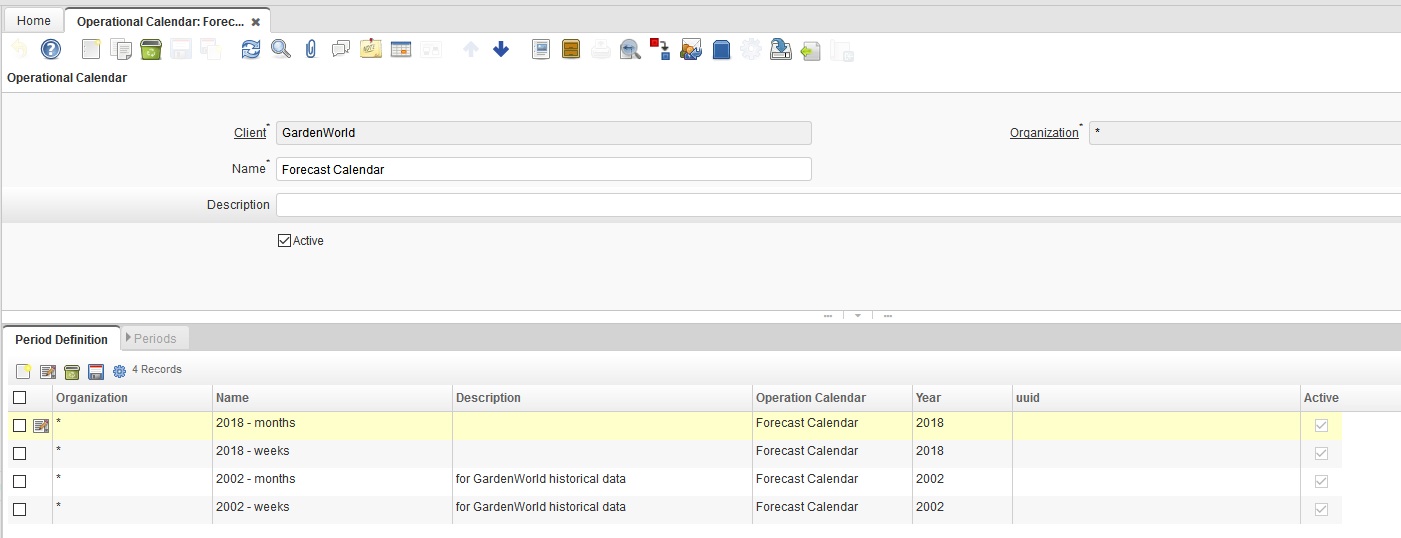Open the Find record magnifier icon
1401x538 pixels.
pos(281,49)
